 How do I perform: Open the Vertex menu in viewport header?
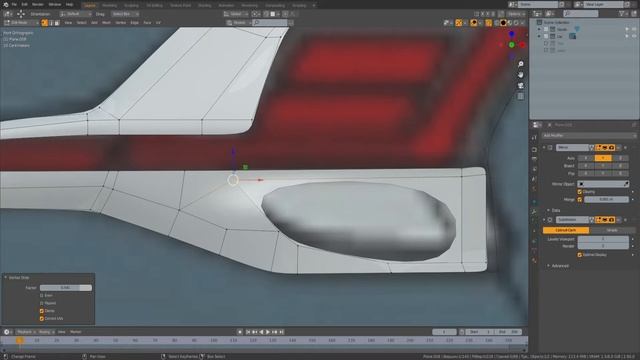[x=120, y=23]
